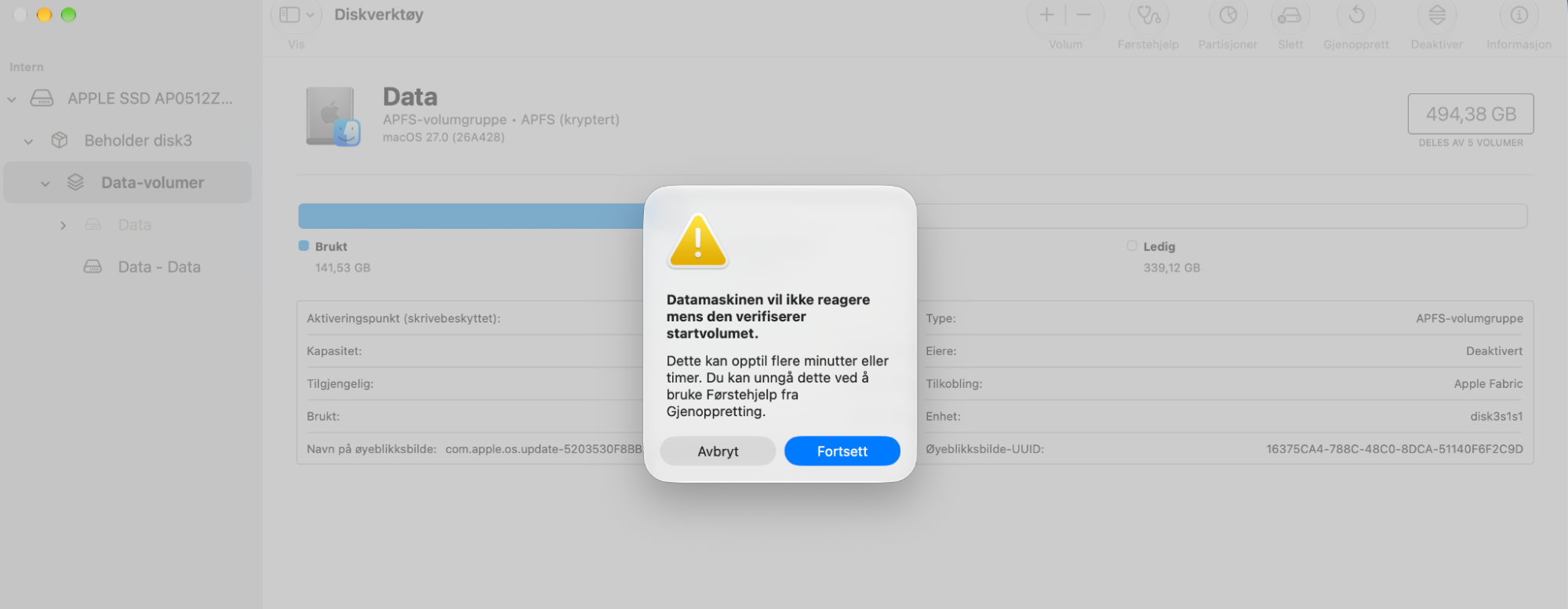1568x609 pixels.
Task: Add a volume with the plus icon
Action: [x=1046, y=15]
